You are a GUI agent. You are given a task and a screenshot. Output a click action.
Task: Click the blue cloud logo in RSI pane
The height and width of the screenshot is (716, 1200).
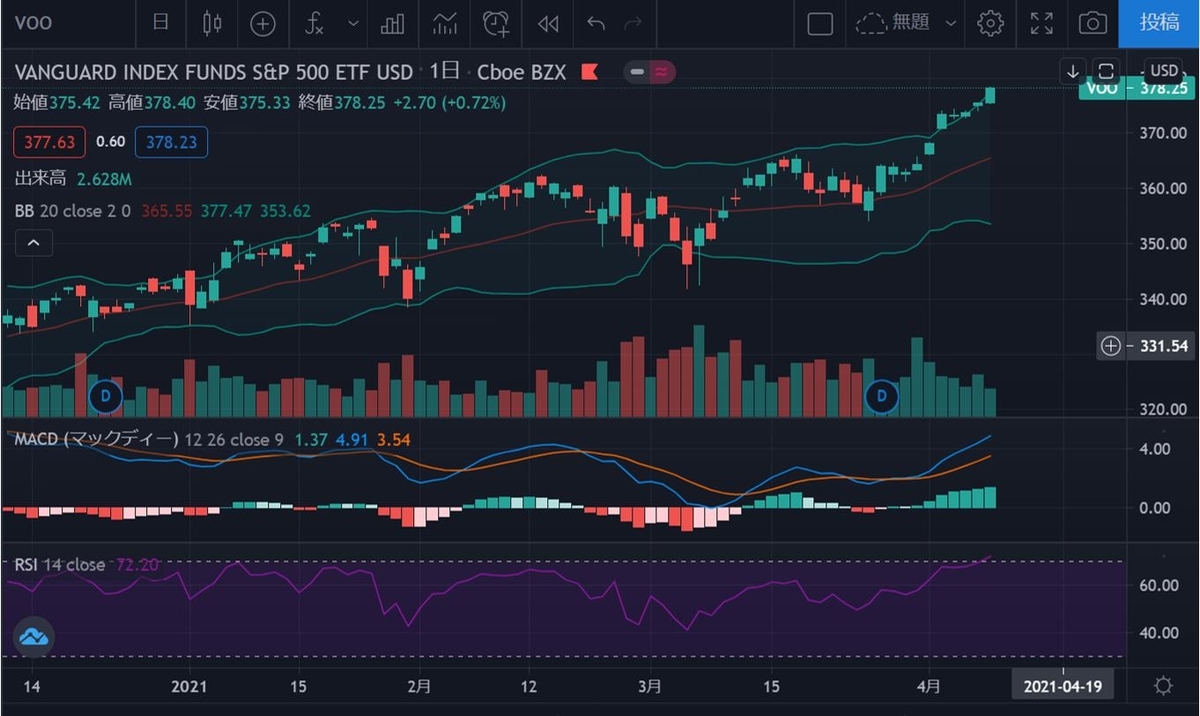coord(33,636)
